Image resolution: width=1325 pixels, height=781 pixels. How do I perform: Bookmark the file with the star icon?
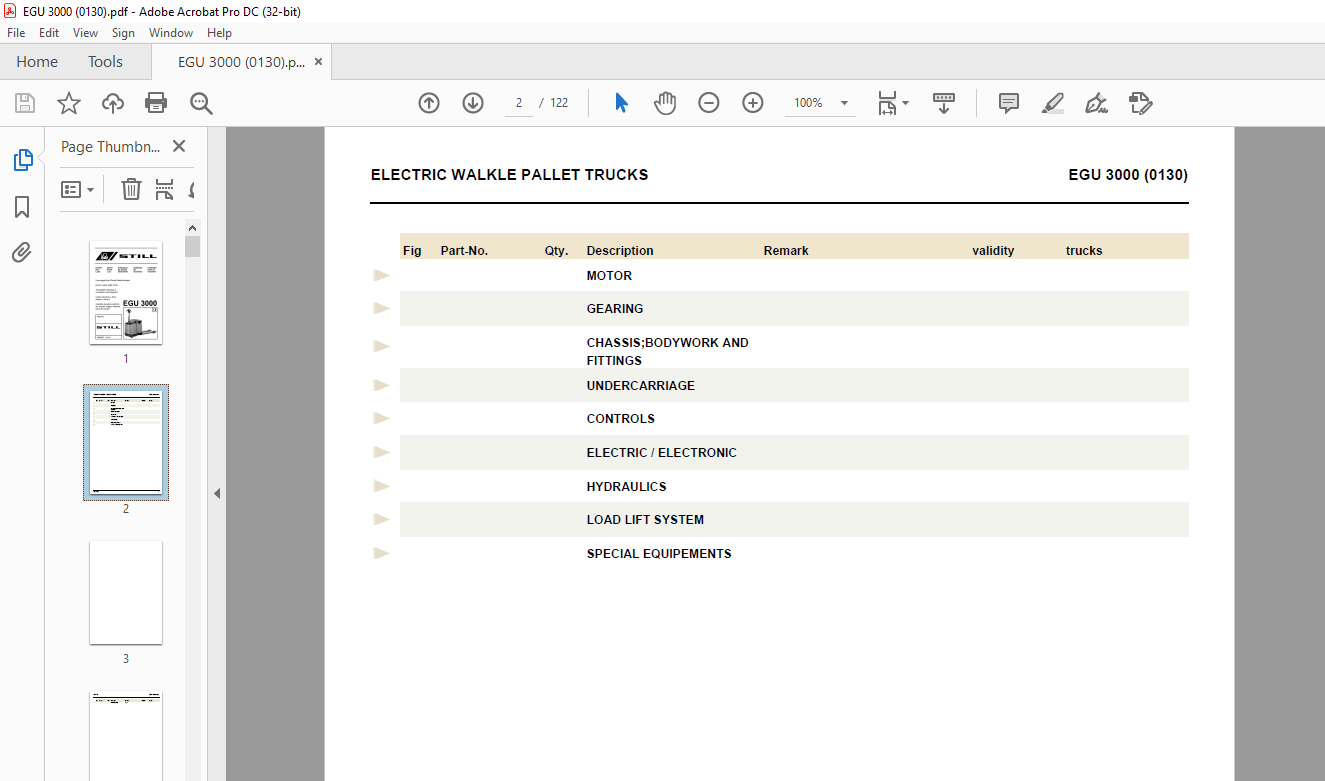(x=69, y=103)
